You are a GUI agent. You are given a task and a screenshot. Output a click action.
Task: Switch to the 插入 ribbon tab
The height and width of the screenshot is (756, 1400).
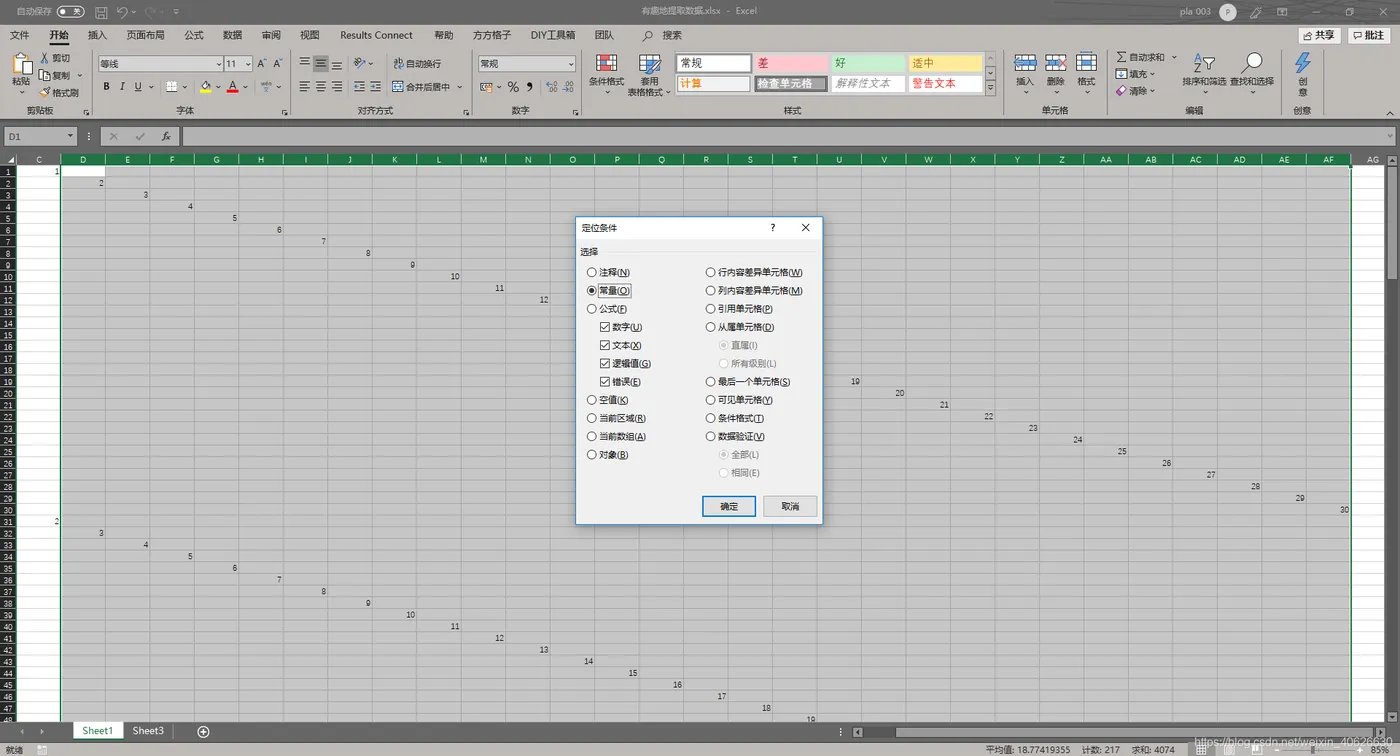97,35
